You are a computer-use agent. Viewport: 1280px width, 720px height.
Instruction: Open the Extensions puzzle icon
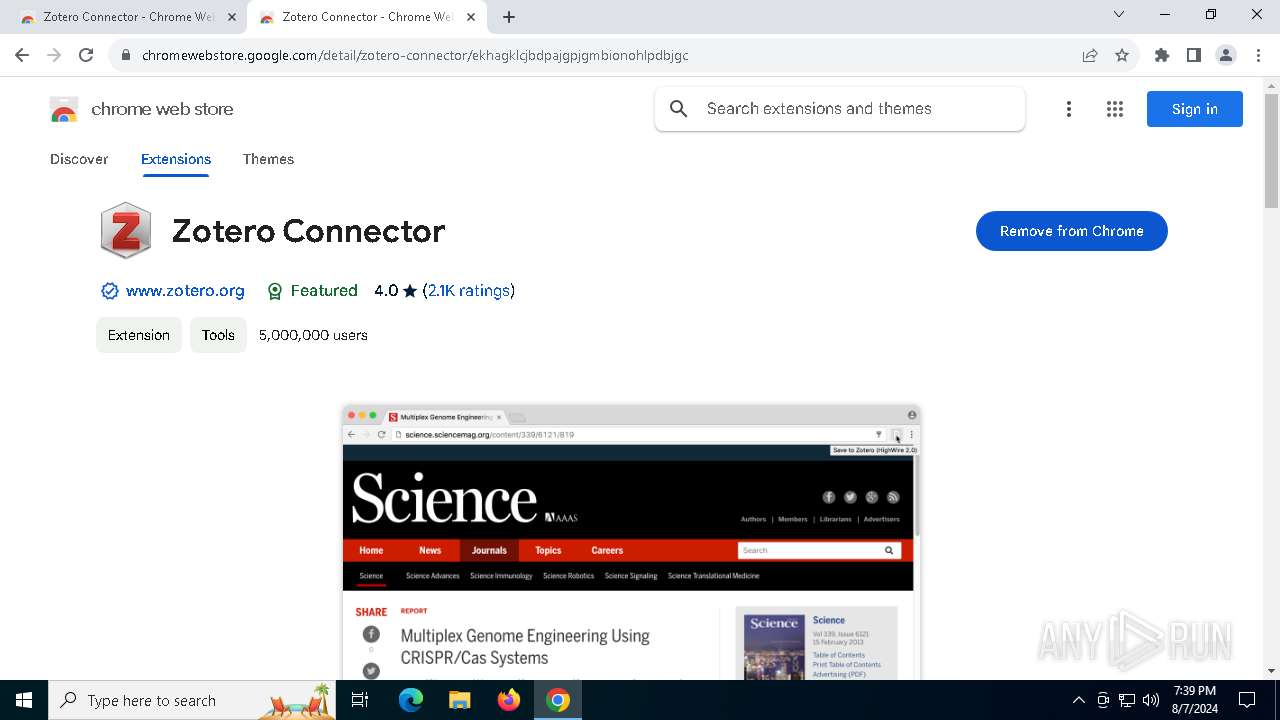pos(1162,55)
